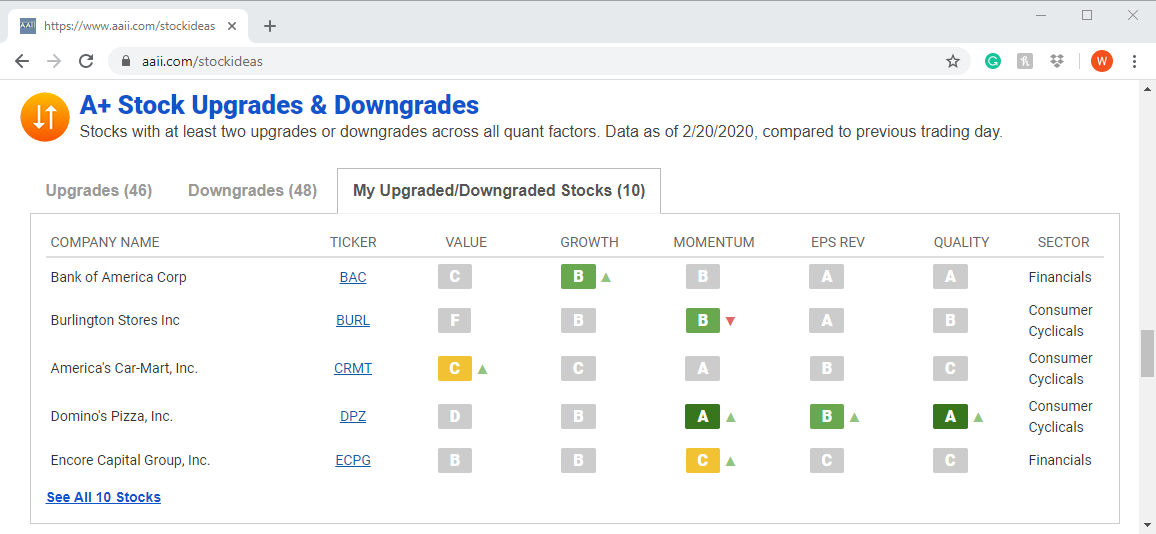Screen dimensions: 1156x534
Task: Click the EPS REV column header
Action: point(838,242)
